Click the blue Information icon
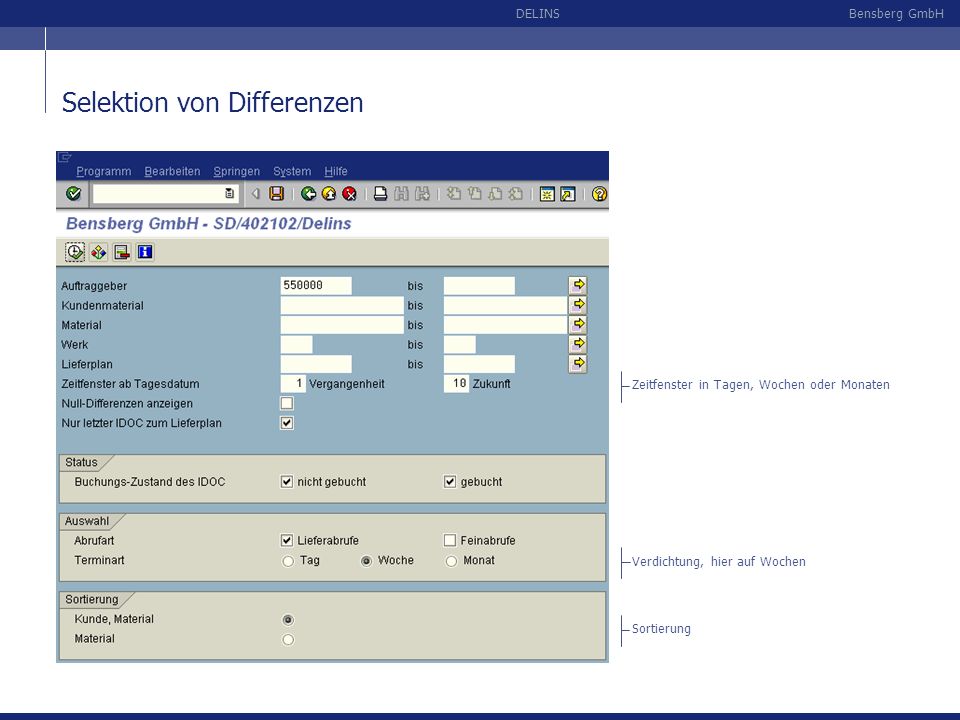Viewport: 960px width, 720px height. (x=145, y=252)
